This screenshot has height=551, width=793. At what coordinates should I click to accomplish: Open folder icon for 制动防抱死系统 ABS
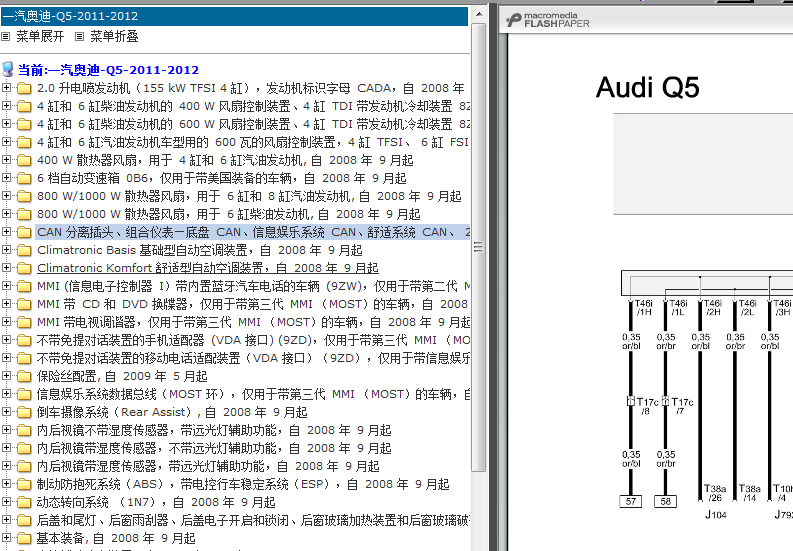coord(24,484)
